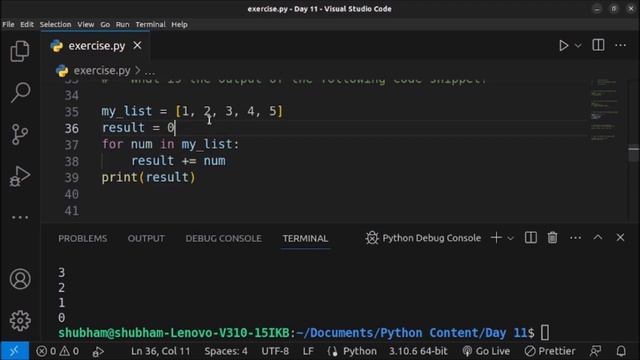The width and height of the screenshot is (640, 360).
Task: Change file encoding UTF-8
Action: [275, 351]
